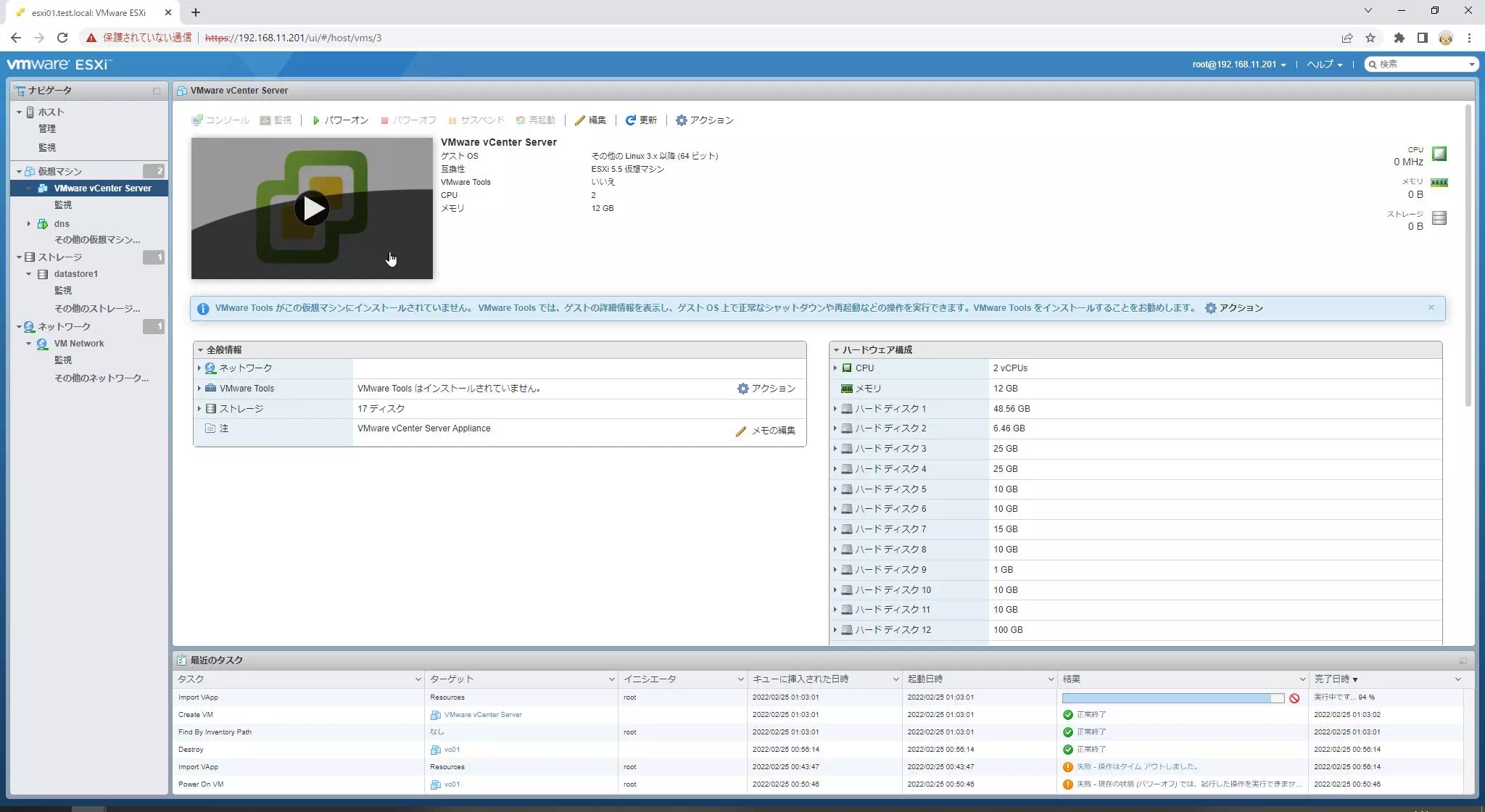Collapse the Network (ネットワーク) tree node
Screen dimensions: 1485x812
tap(19, 327)
